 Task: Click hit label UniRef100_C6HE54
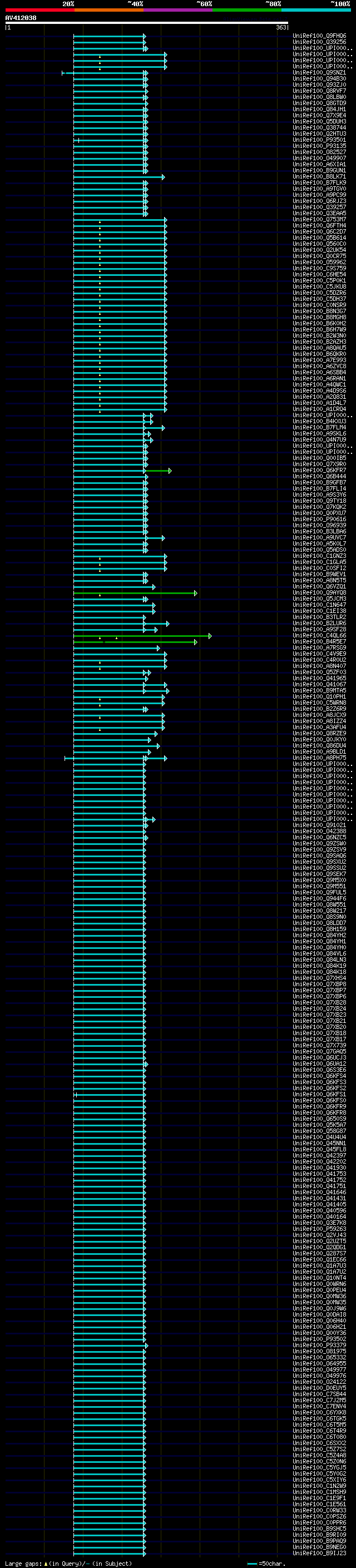tap(319, 274)
